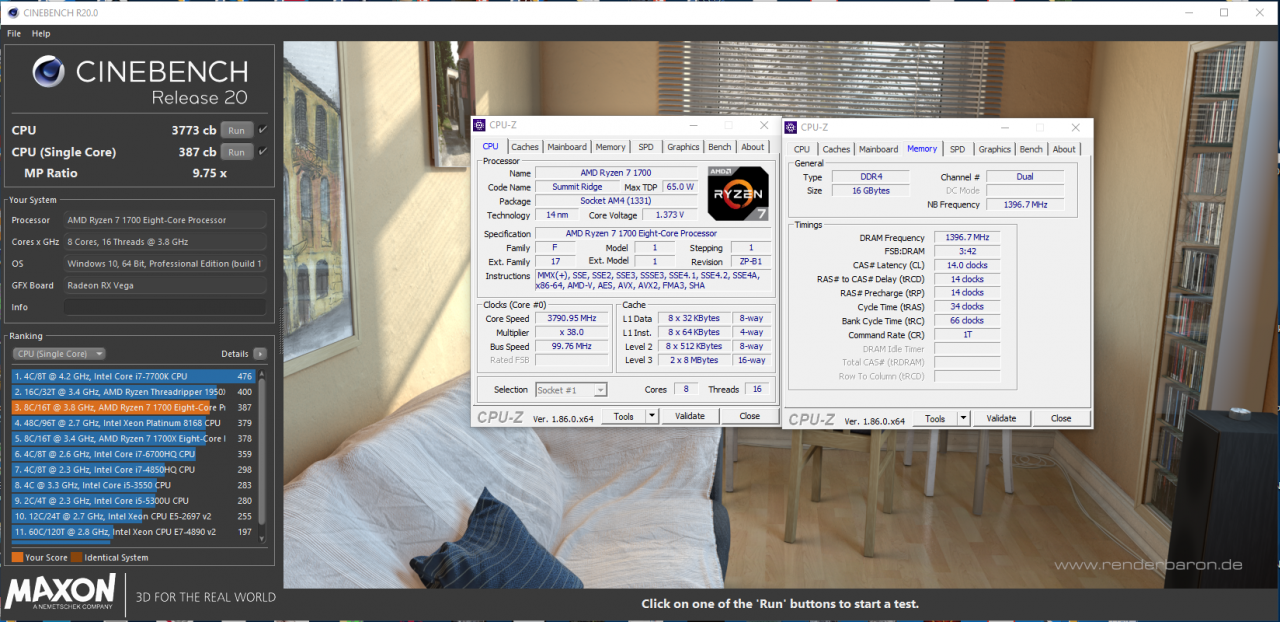Select ranking row Intel Core i5-3550 CPU
1280x622 pixels.
(133, 485)
